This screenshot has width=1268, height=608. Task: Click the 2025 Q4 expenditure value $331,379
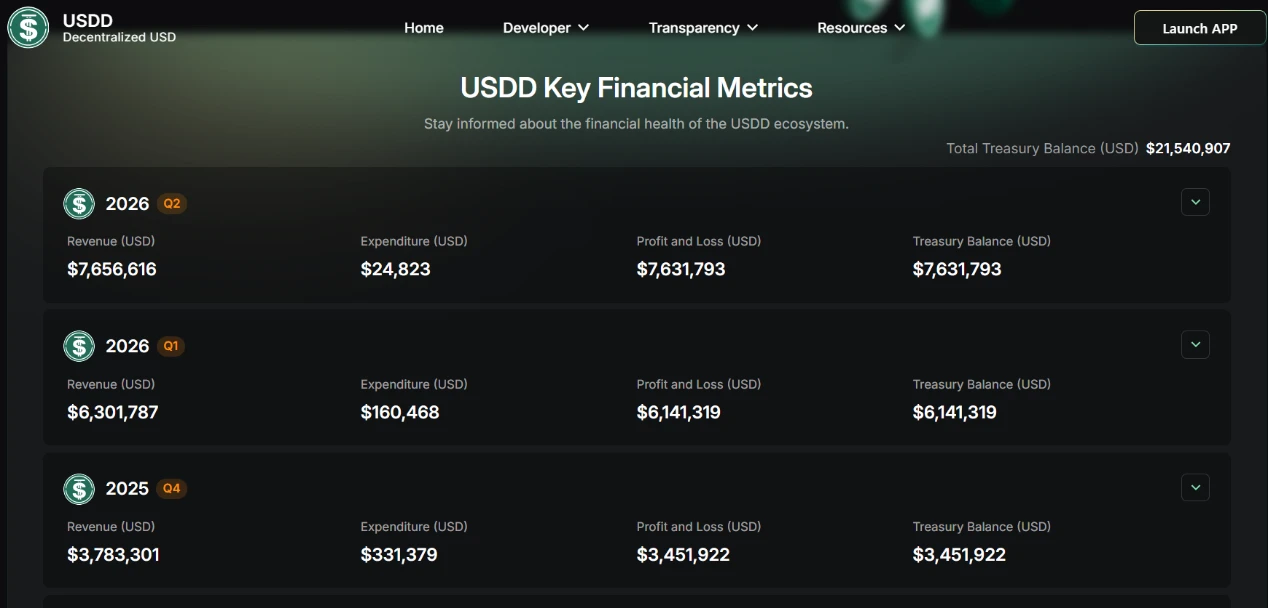click(x=399, y=555)
